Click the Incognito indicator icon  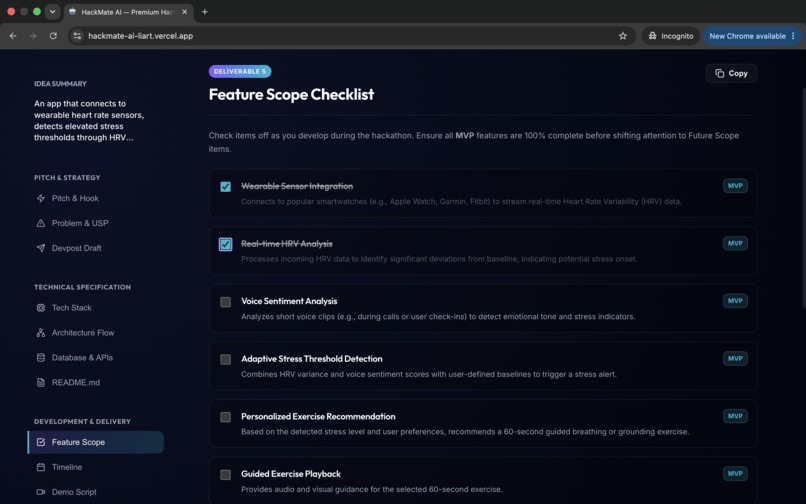(652, 36)
